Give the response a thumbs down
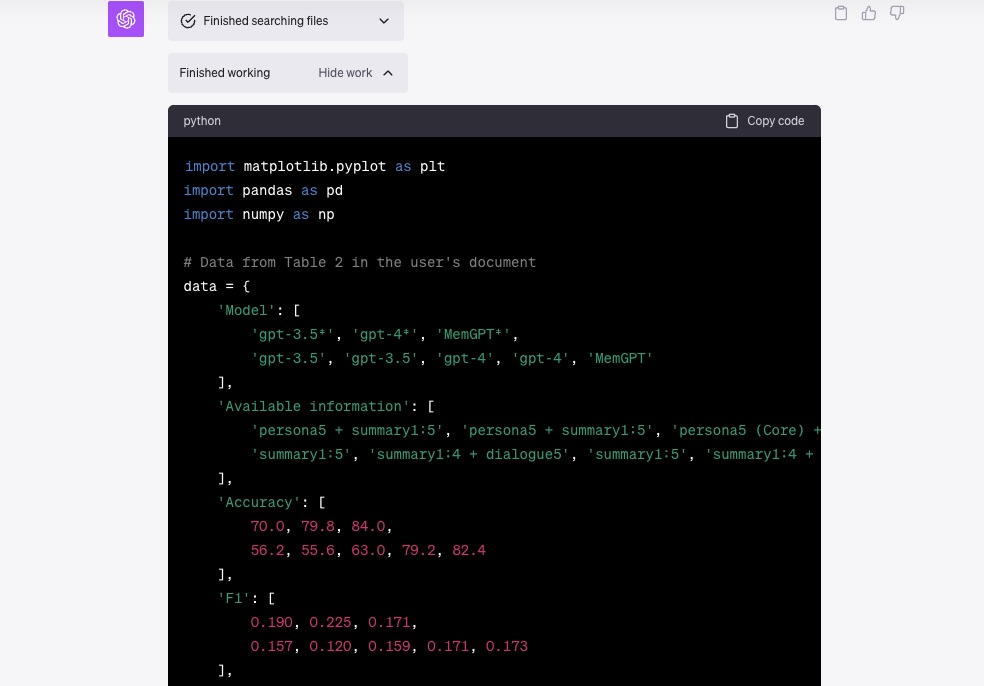984x686 pixels. (x=897, y=13)
